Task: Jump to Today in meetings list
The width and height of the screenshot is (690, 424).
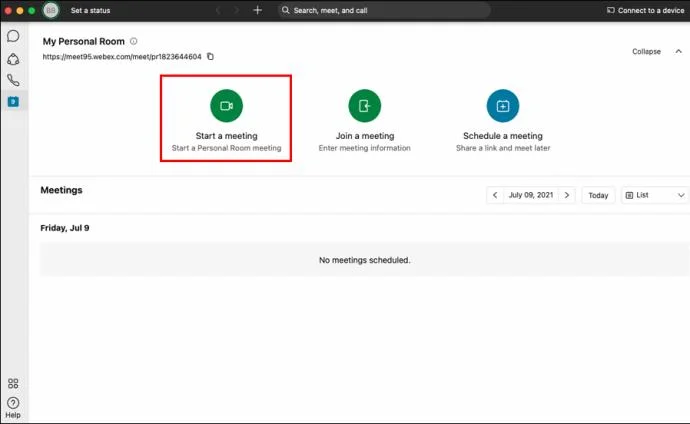Action: [598, 195]
